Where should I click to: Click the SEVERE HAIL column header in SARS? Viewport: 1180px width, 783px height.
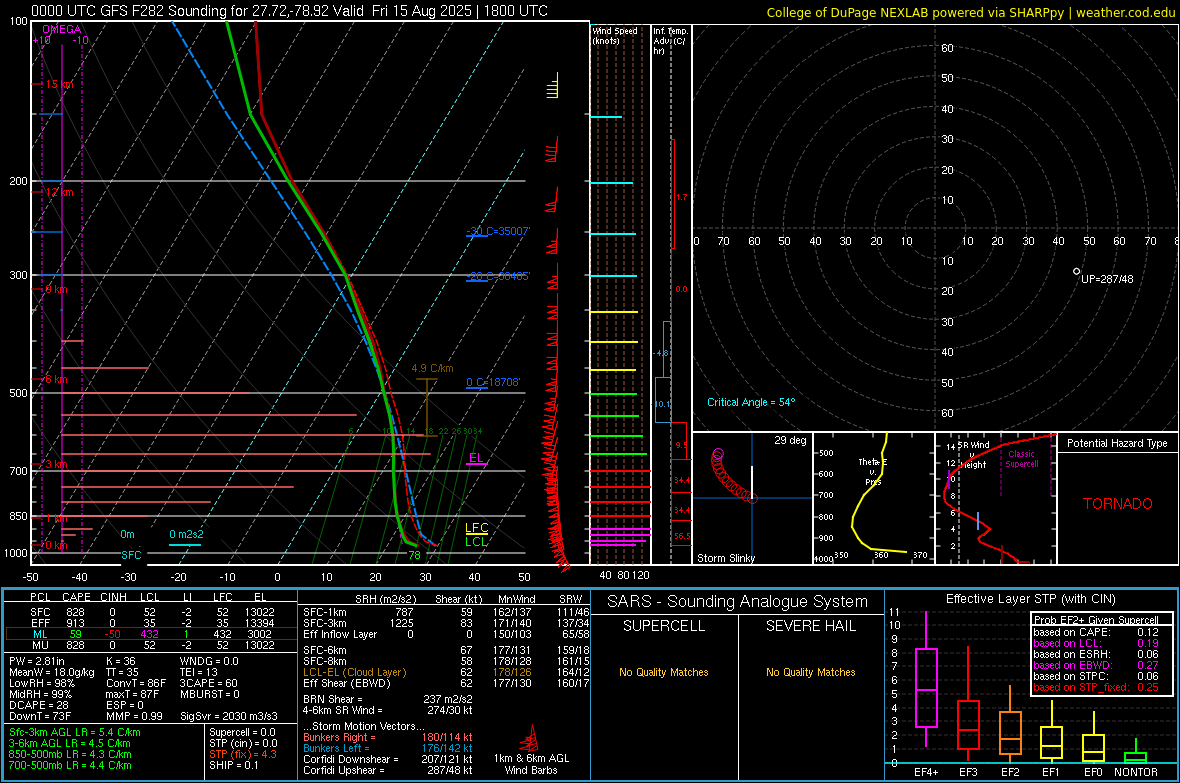(x=810, y=626)
